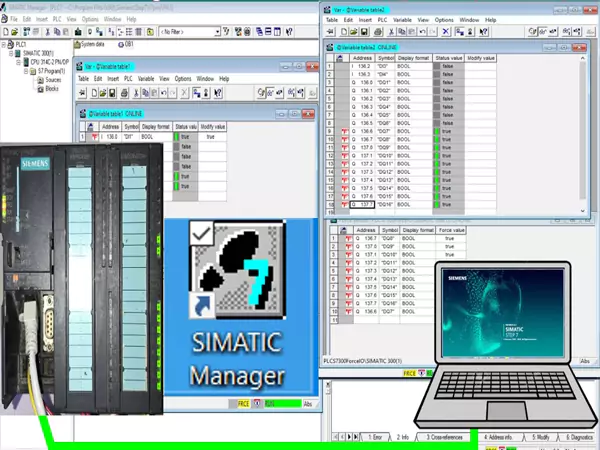The width and height of the screenshot is (600, 450).
Task: Click Accessible Nodes icon in SIMATIC Manager toolbar
Action: click(27, 32)
